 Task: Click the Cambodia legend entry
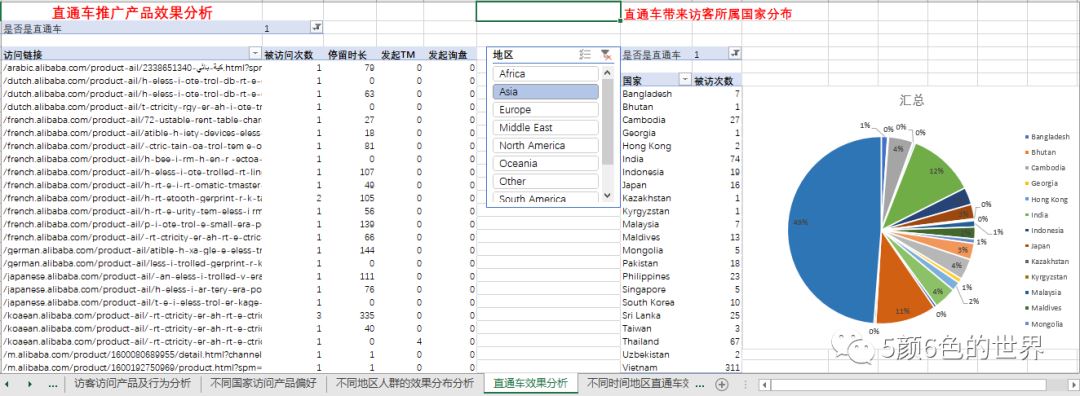coord(1045,168)
